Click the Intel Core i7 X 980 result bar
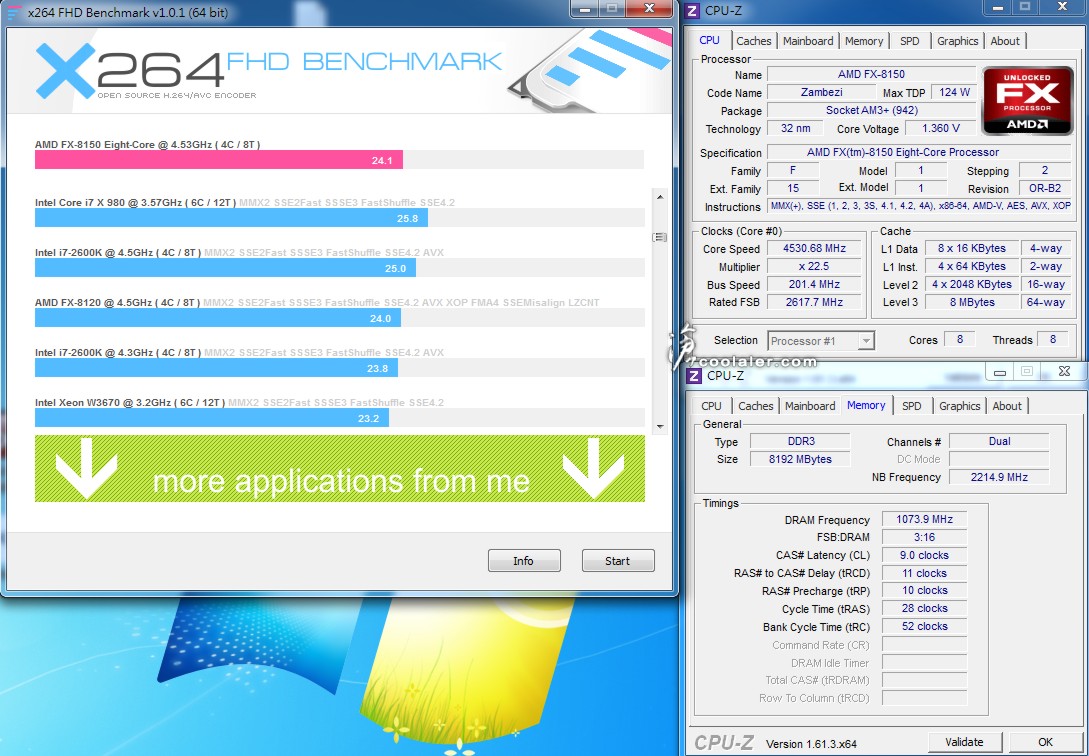 [231, 218]
